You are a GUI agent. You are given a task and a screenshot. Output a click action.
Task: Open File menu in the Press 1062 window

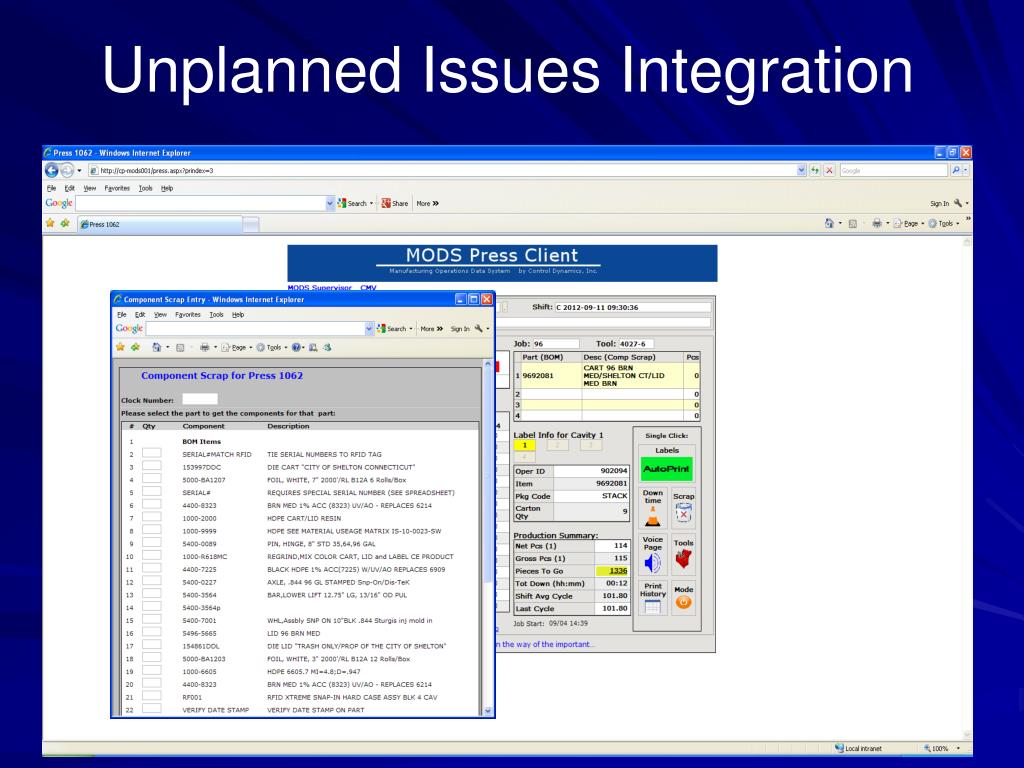(51, 188)
